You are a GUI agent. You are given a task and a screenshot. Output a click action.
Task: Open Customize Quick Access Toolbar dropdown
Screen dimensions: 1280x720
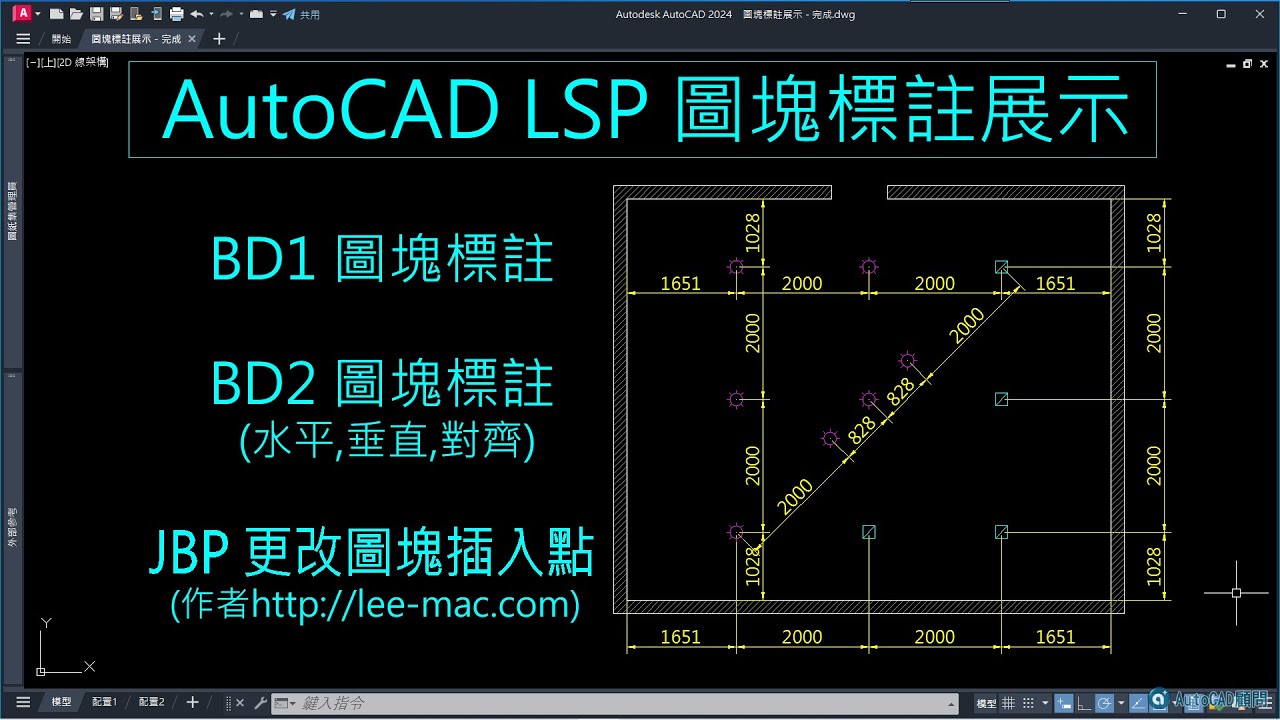(x=273, y=14)
